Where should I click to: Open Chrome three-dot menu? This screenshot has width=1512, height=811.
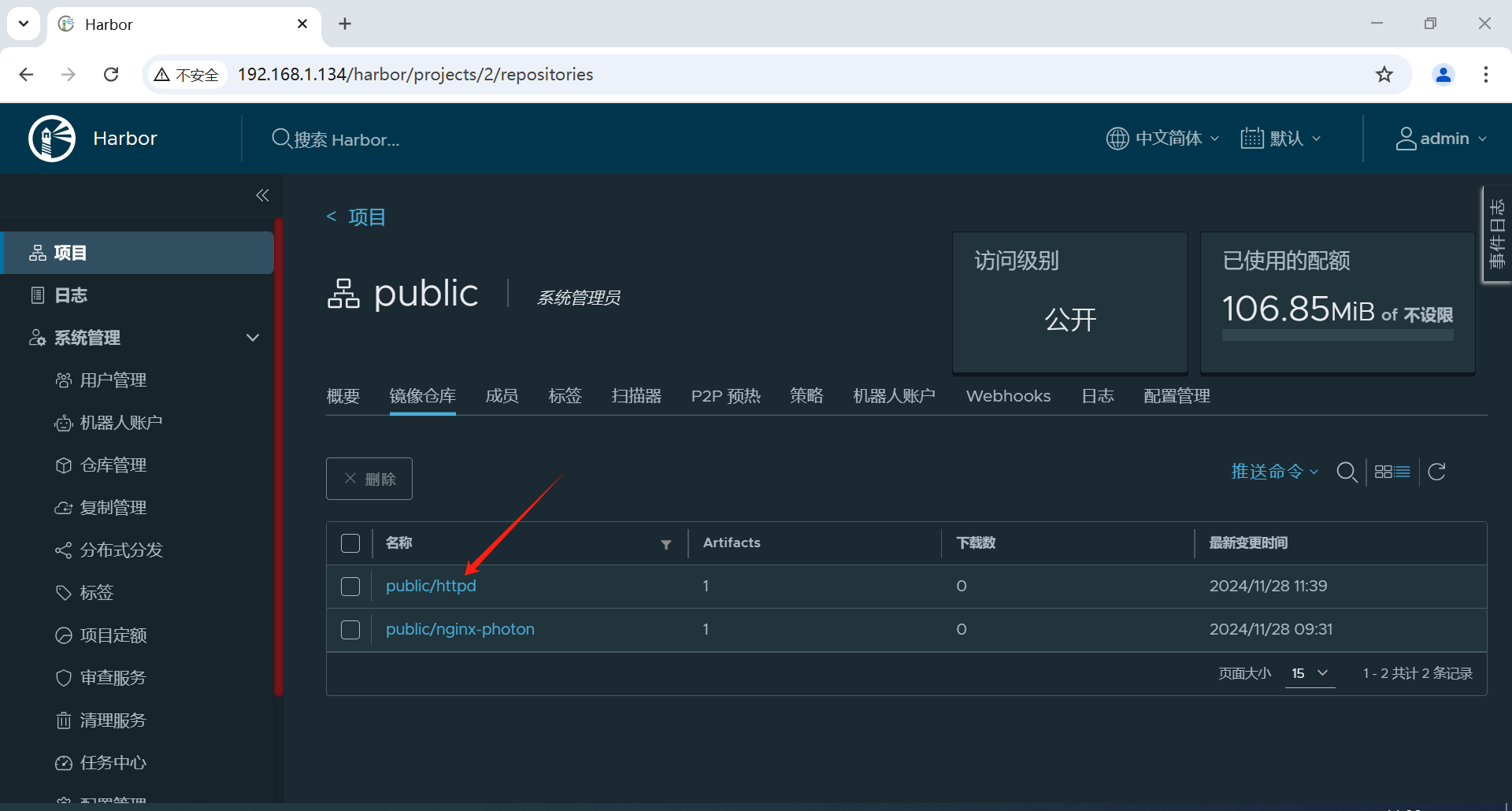click(x=1486, y=74)
